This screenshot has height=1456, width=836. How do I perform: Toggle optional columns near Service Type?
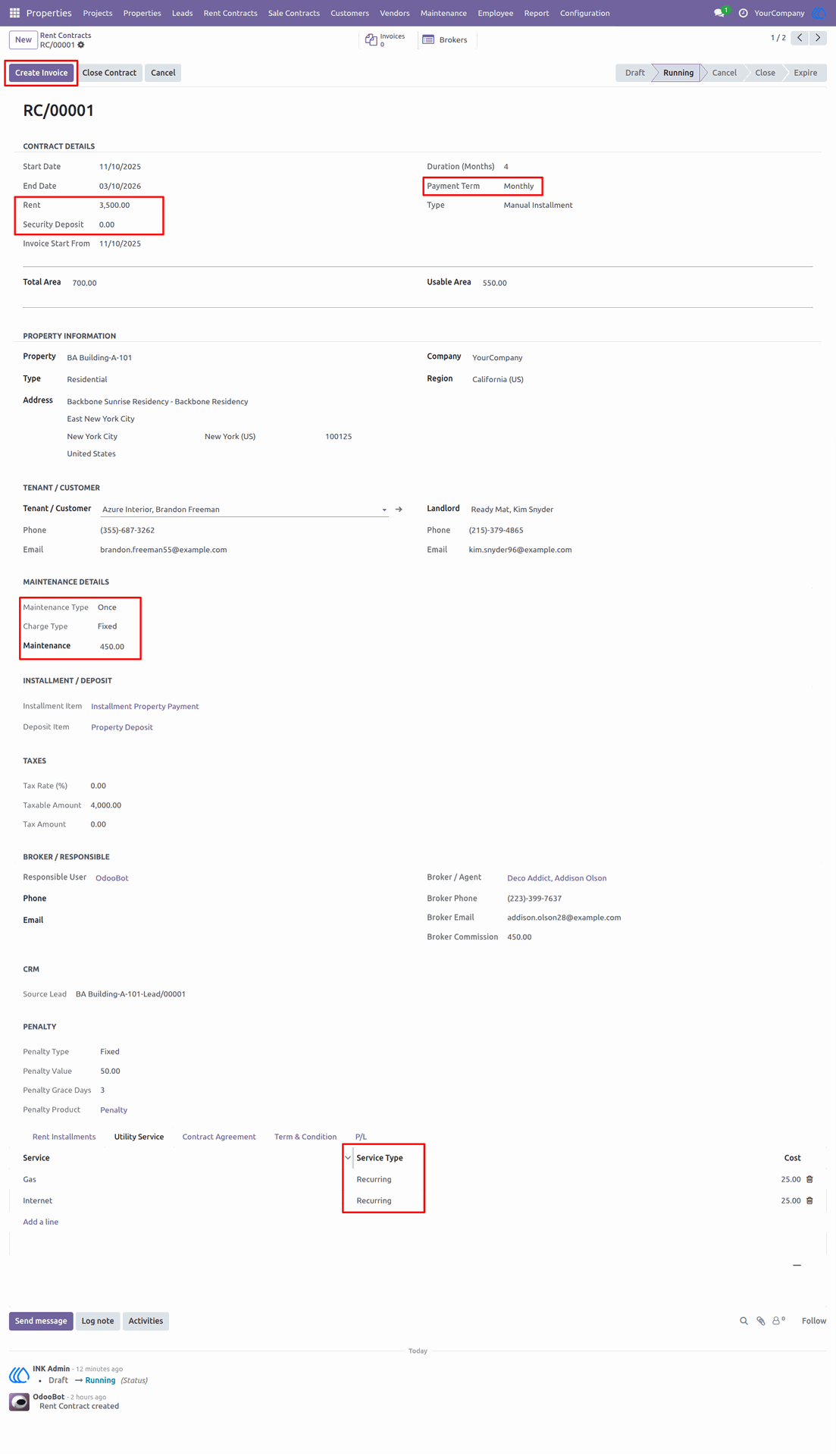pyautogui.click(x=348, y=1158)
